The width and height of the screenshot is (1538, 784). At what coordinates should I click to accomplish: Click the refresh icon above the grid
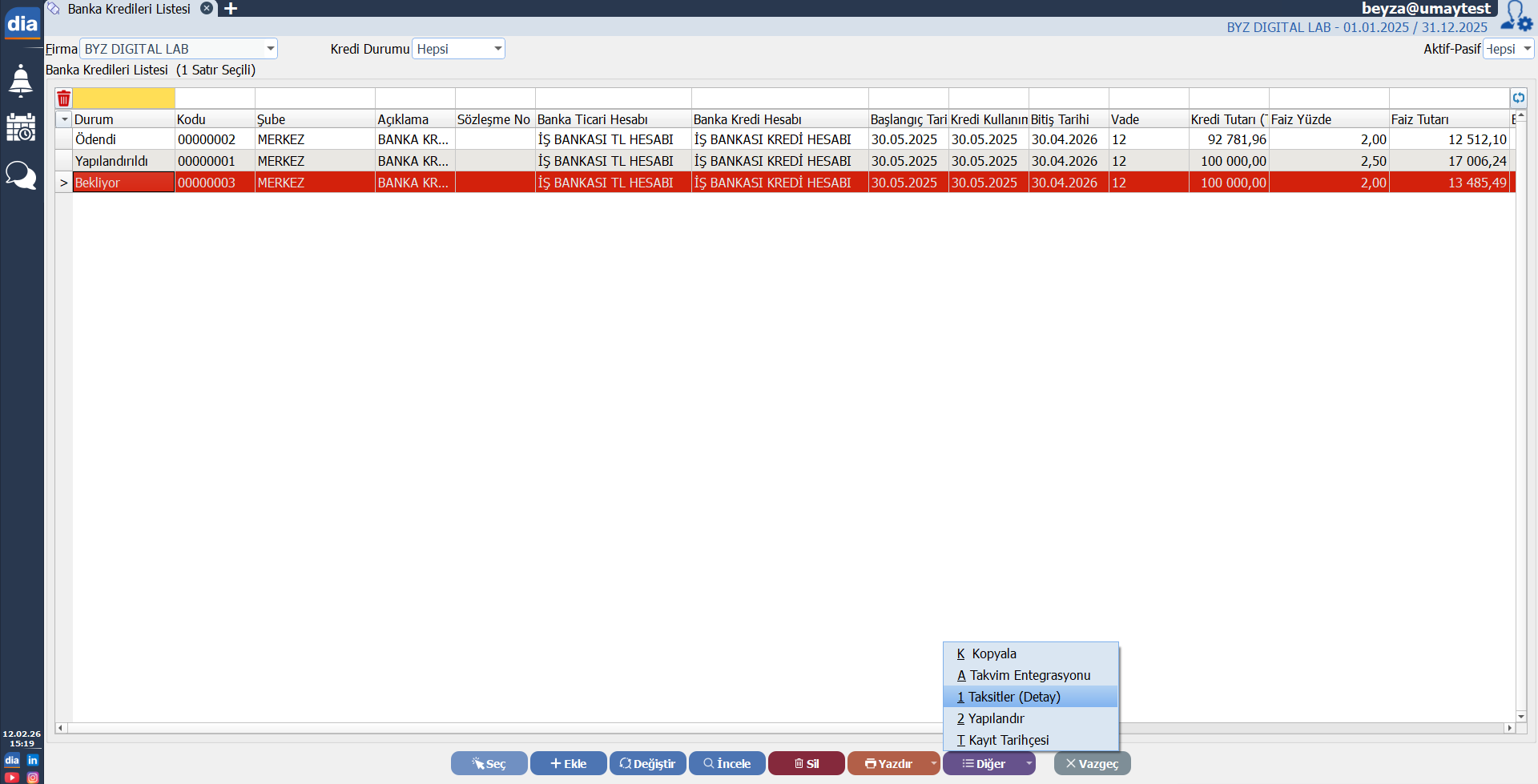[x=1518, y=98]
